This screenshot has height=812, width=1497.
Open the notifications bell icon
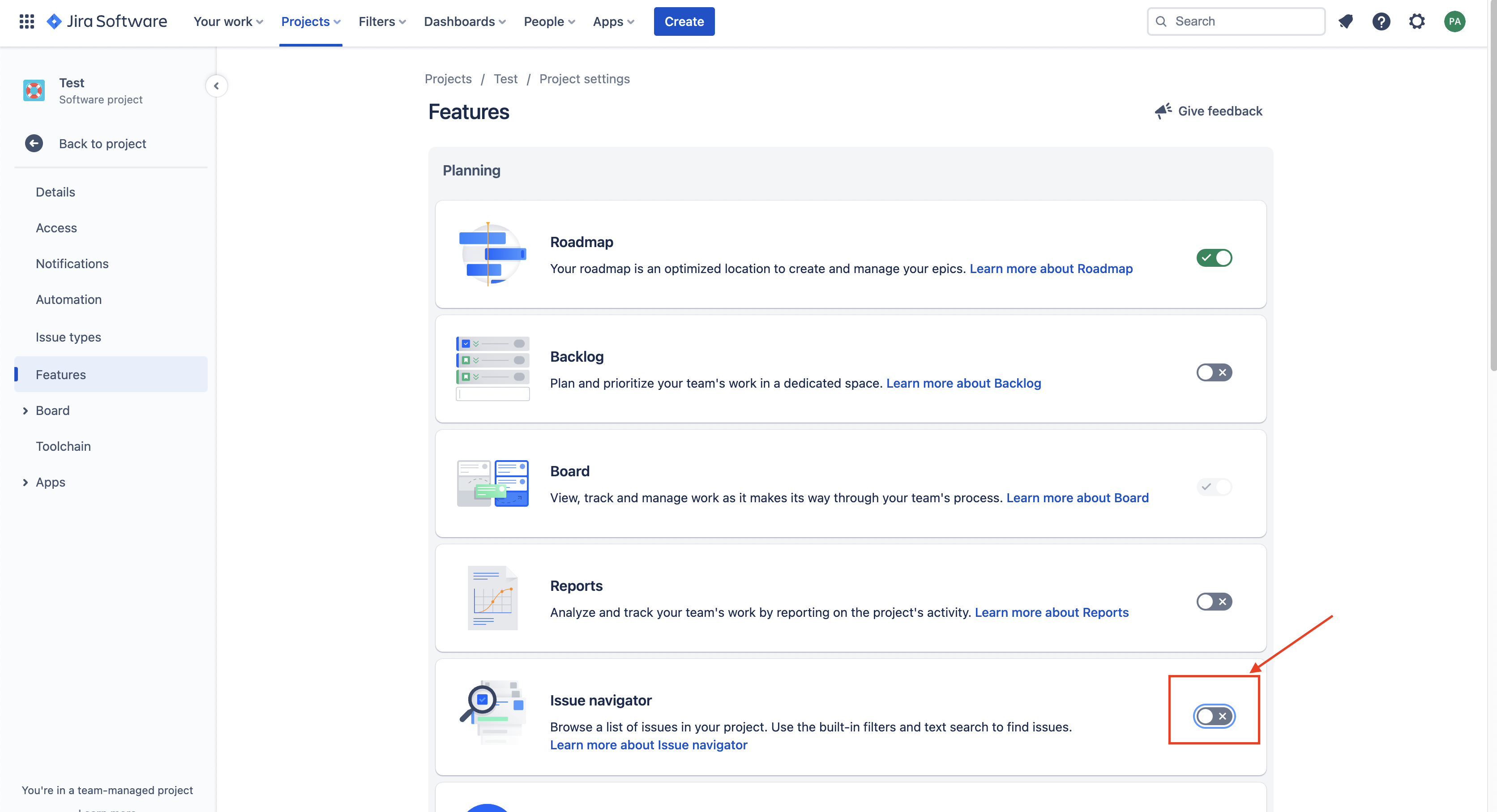point(1345,21)
